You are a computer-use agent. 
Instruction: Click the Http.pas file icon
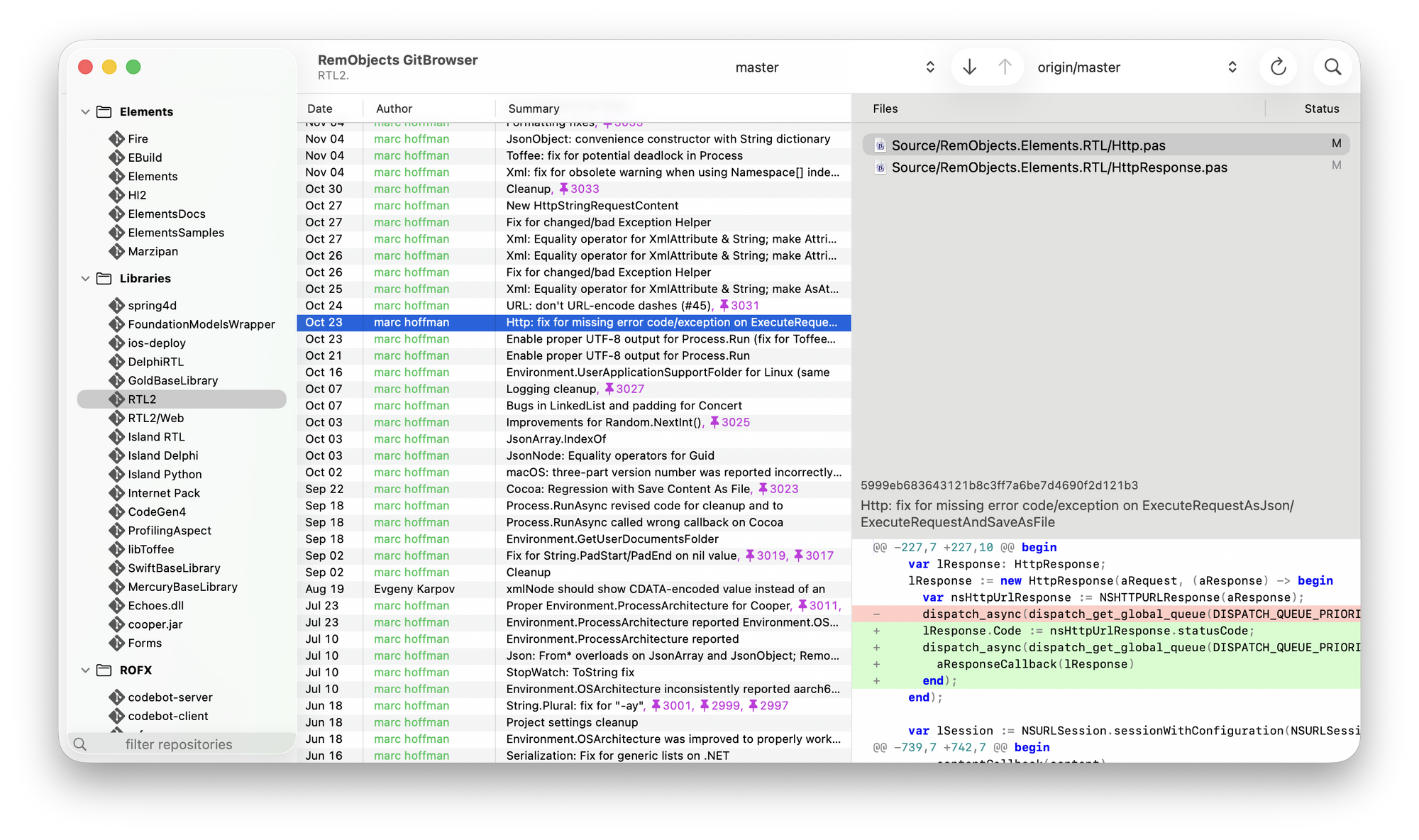tap(880, 145)
